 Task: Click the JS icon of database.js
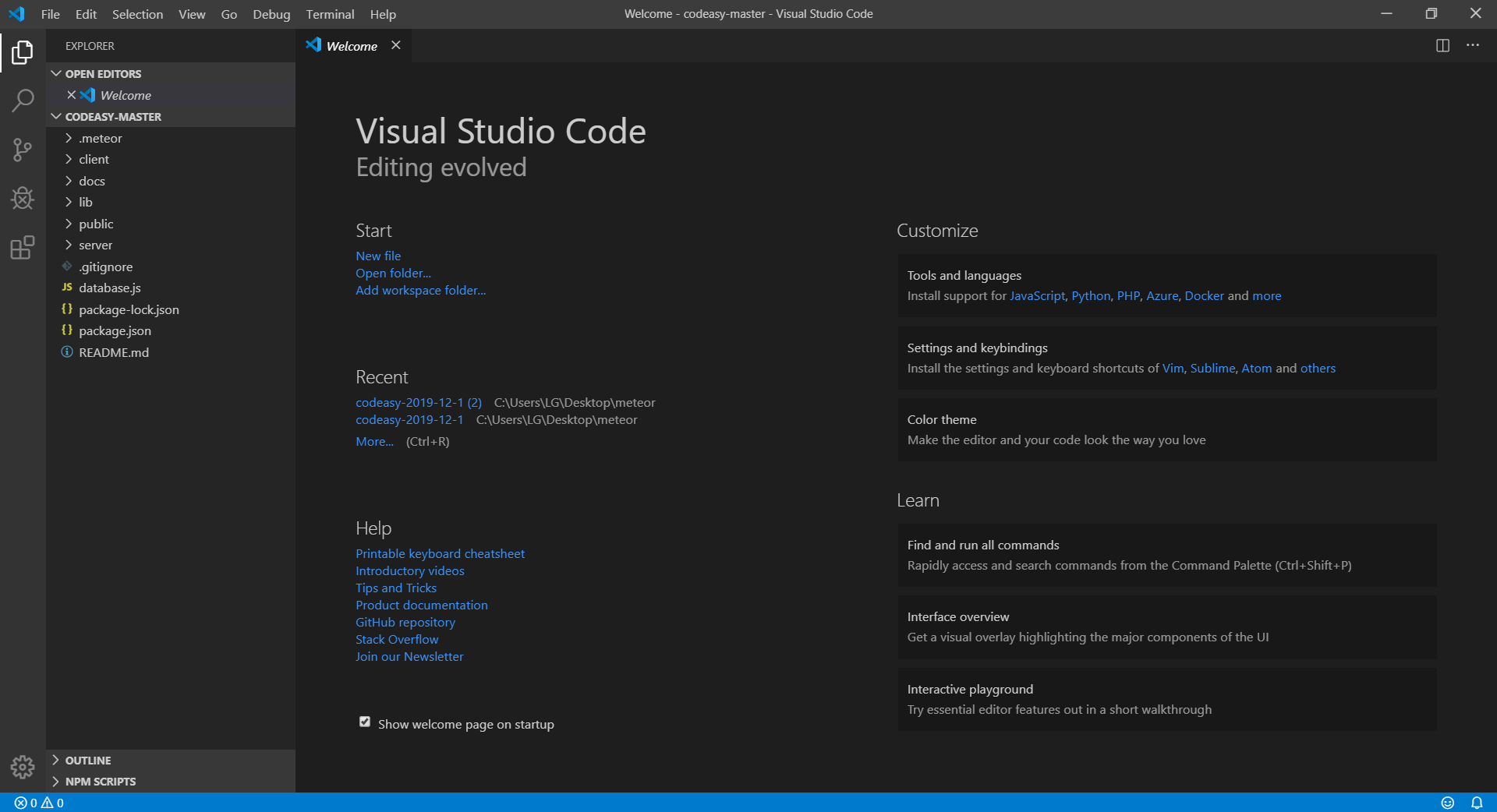[67, 288]
